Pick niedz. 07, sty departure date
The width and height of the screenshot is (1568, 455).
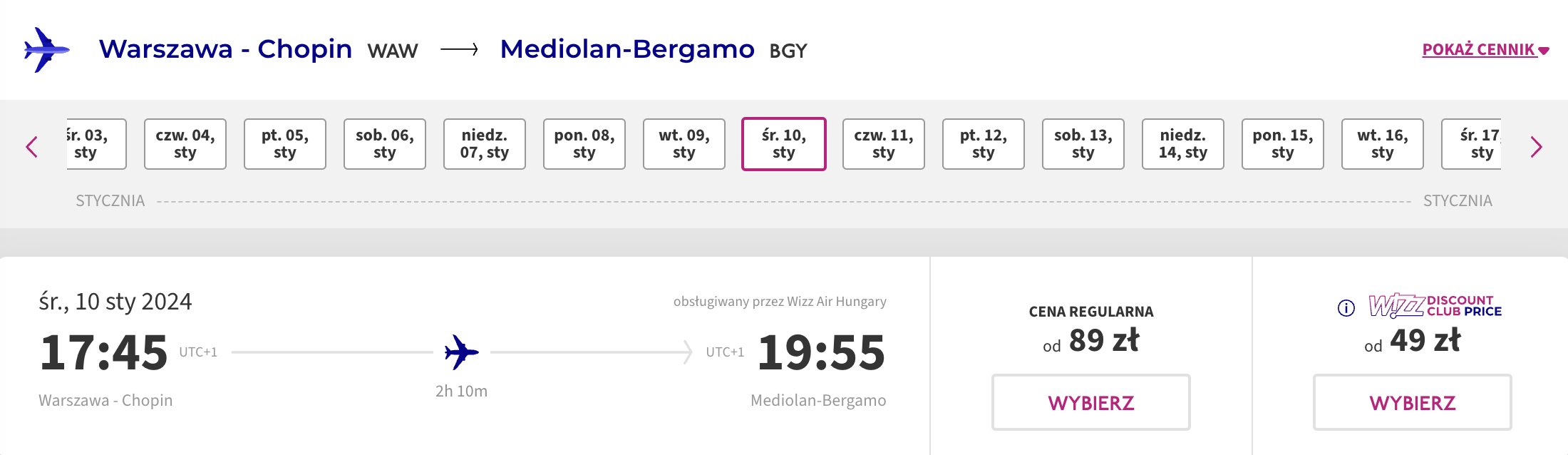pyautogui.click(x=485, y=144)
